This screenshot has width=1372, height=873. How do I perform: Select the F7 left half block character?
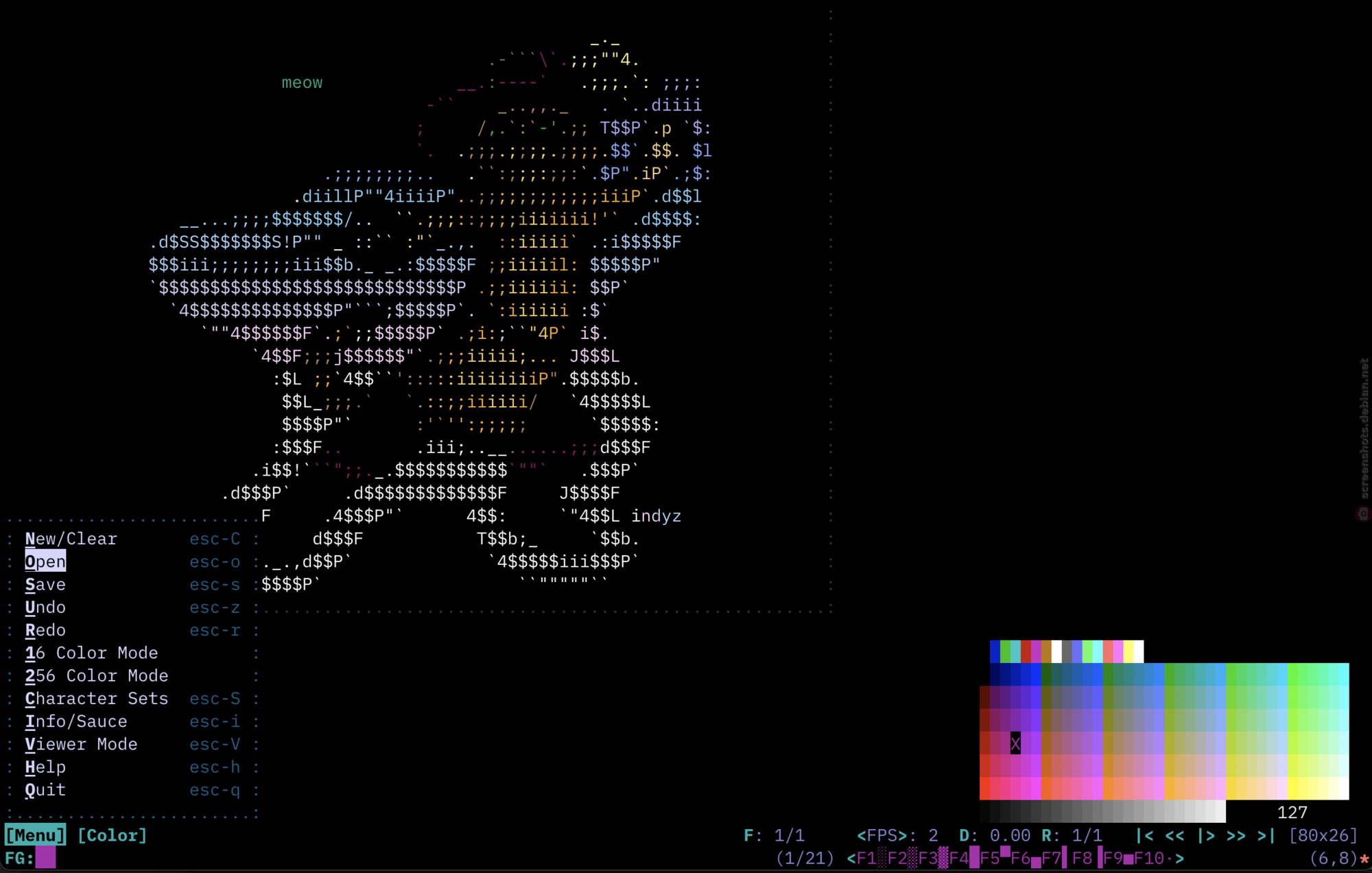[x=1056, y=859]
